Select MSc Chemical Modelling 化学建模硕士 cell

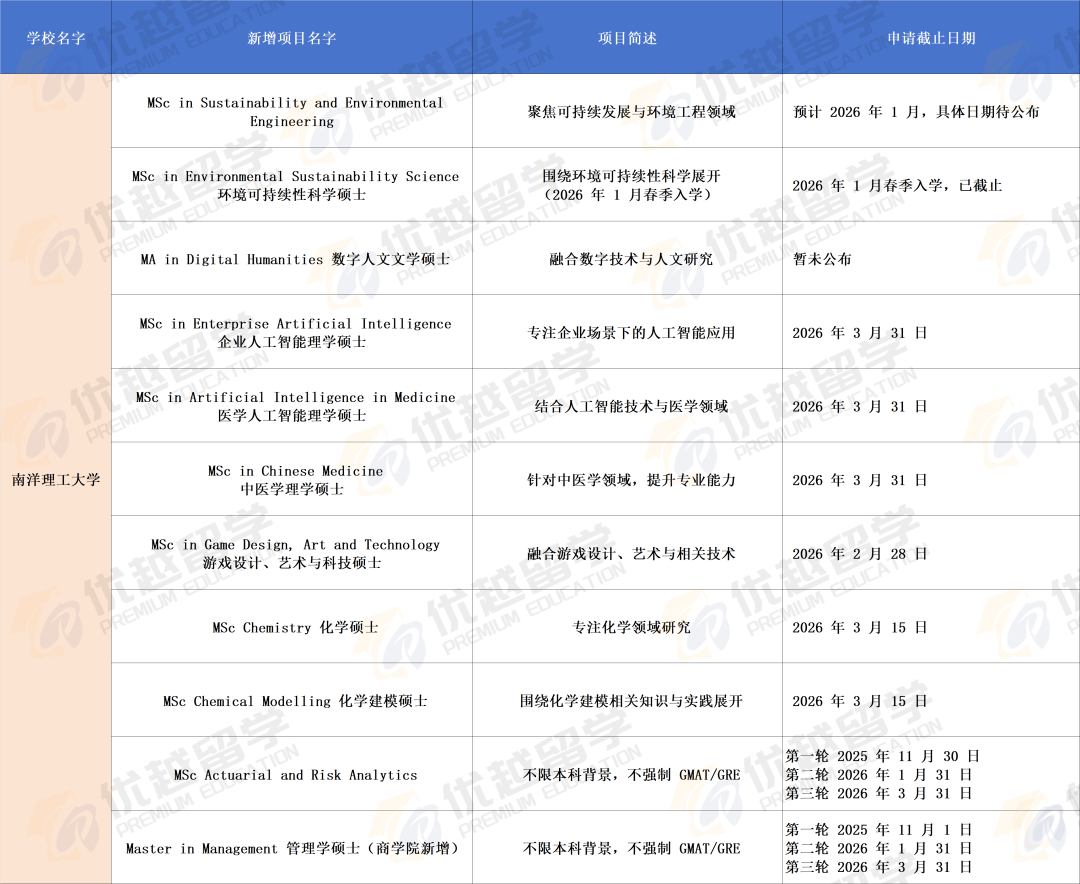click(293, 701)
